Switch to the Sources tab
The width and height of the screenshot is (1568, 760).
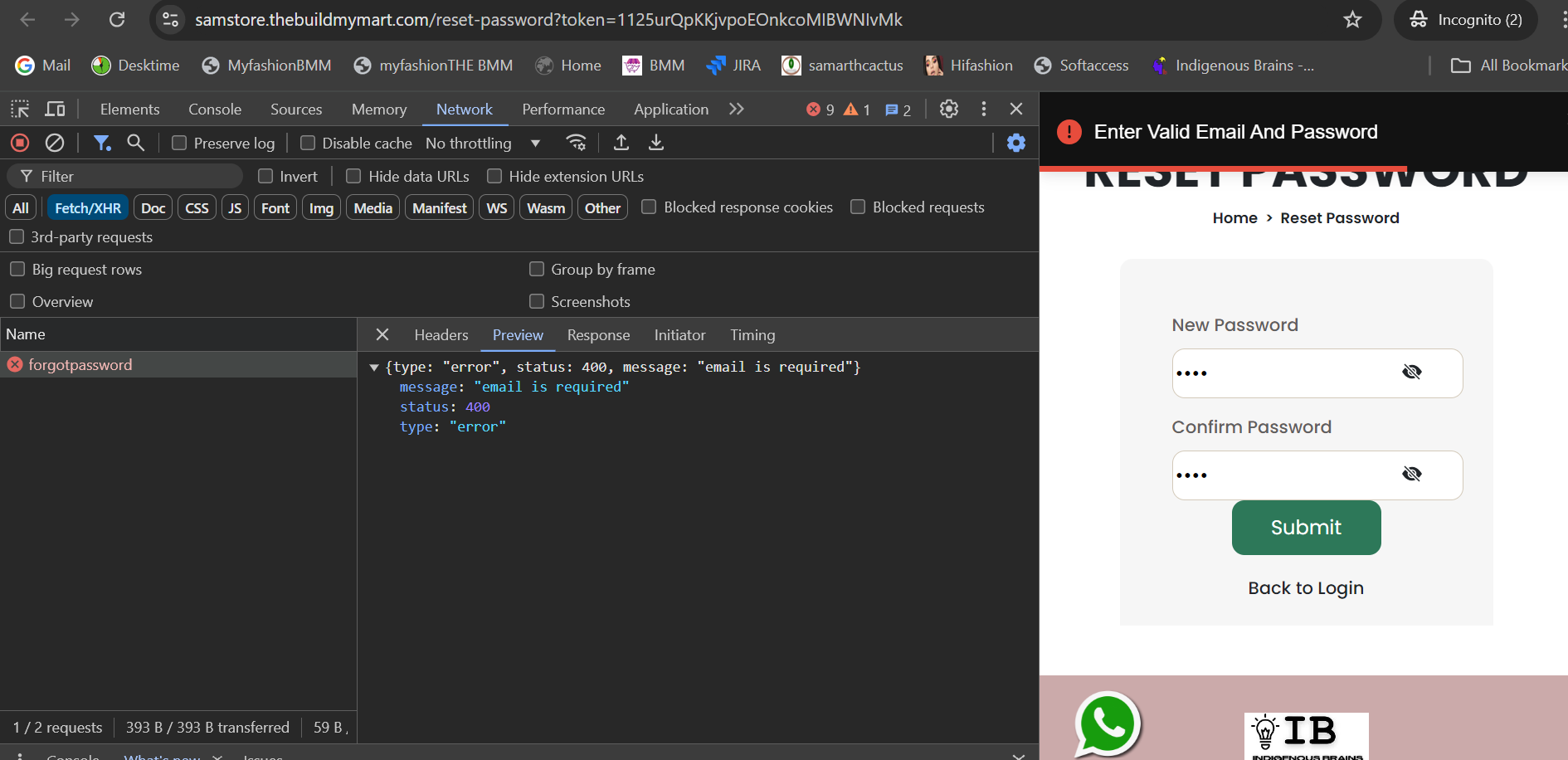[296, 109]
